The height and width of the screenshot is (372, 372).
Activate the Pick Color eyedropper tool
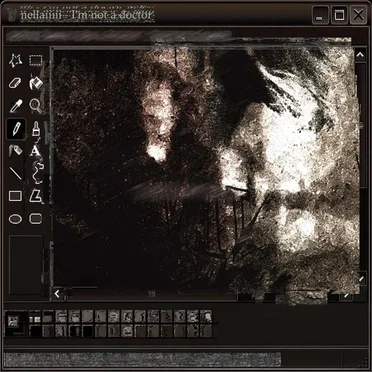coord(15,106)
